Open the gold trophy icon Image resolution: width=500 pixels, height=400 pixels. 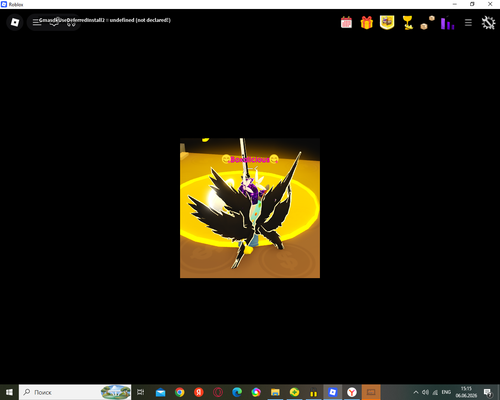(x=407, y=23)
